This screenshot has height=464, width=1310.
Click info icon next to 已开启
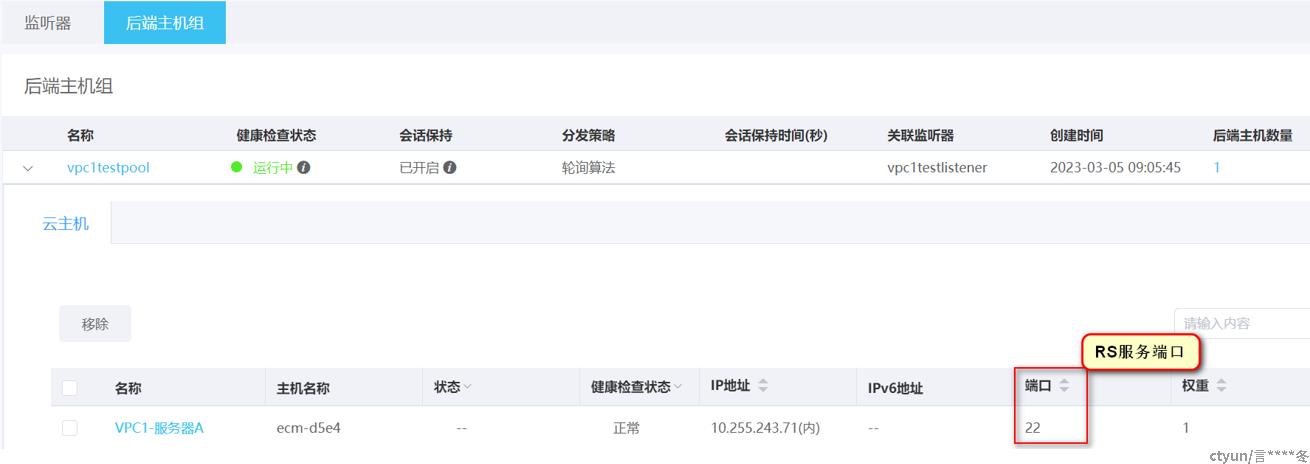point(450,168)
